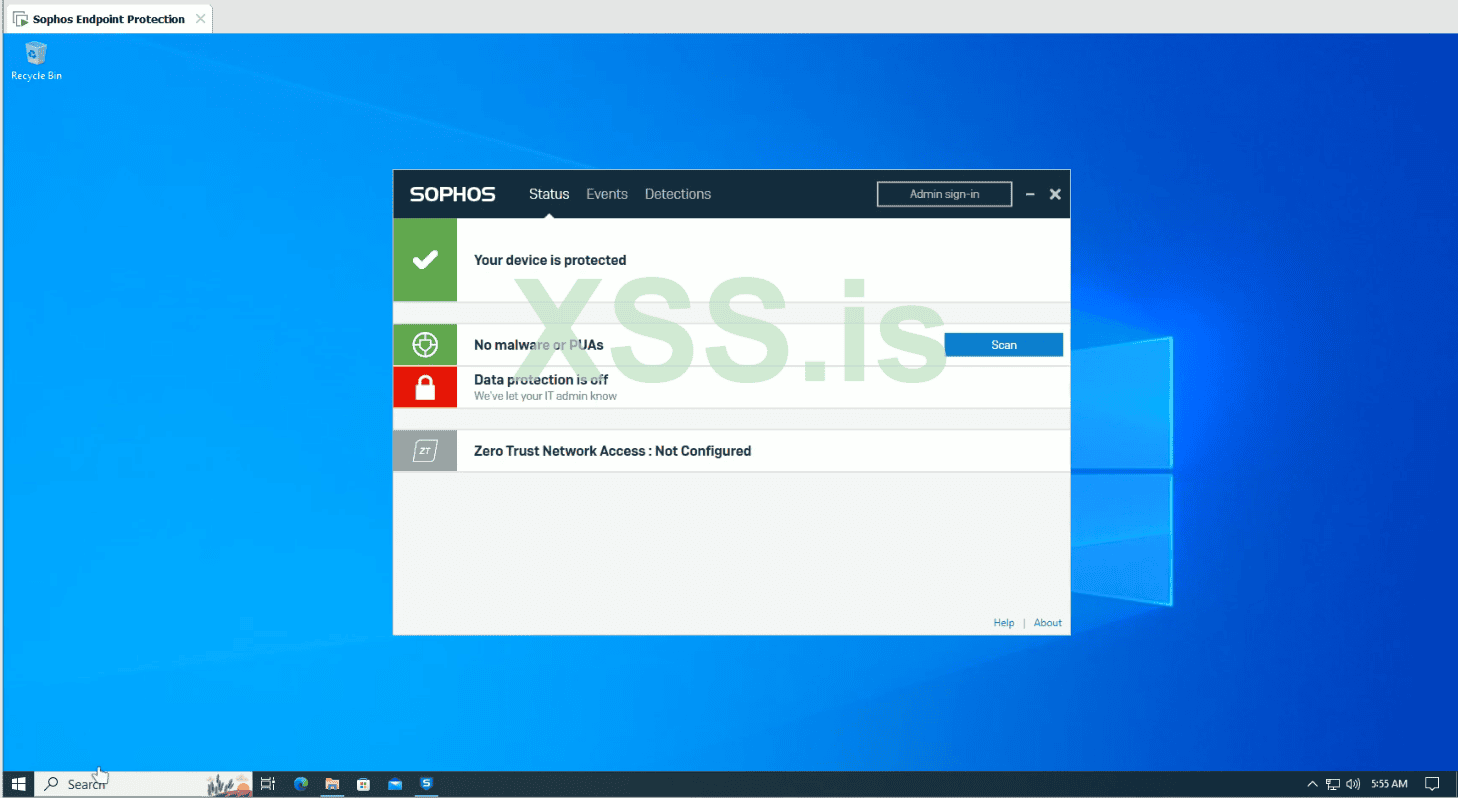Image resolution: width=1458 pixels, height=798 pixels.
Task: Click the red padlock data protection icon
Action: click(425, 387)
